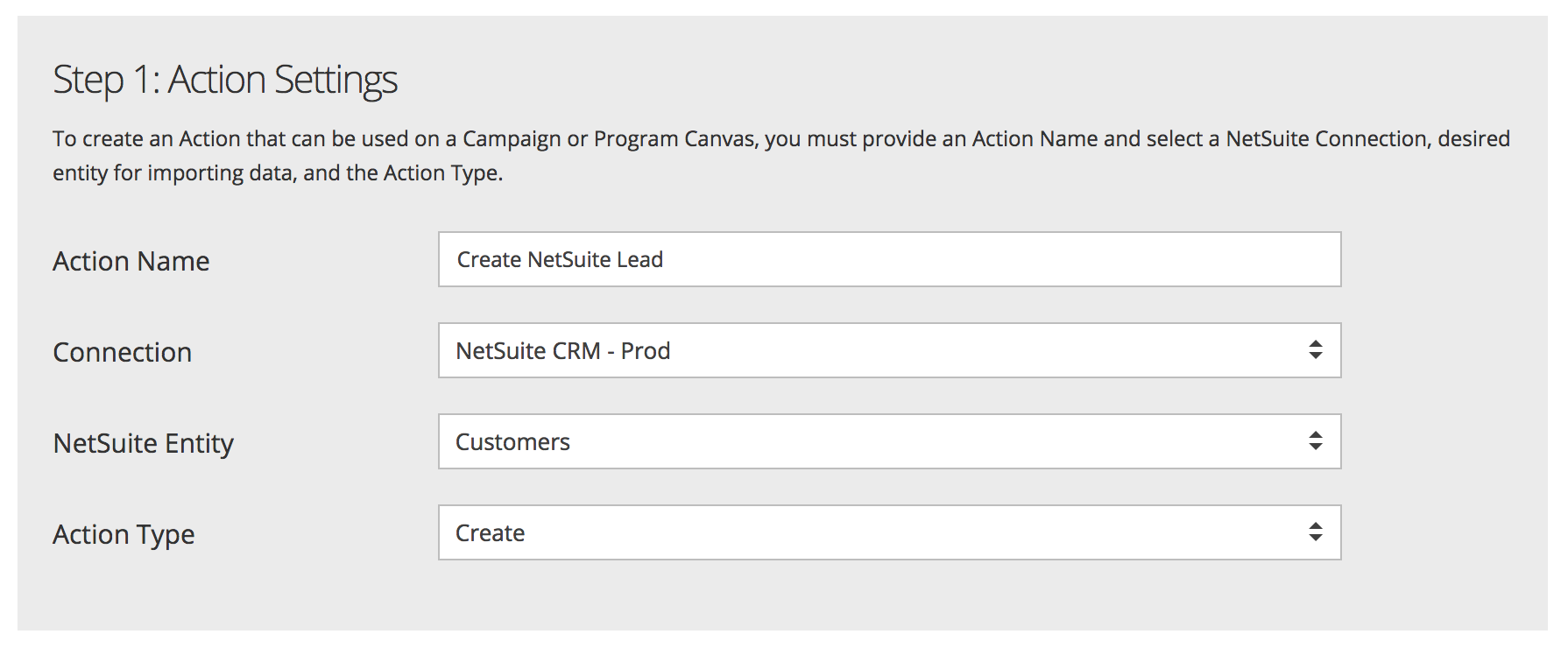Image resolution: width=1568 pixels, height=648 pixels.
Task: Select the "NetSuite CRM - Prod" connection value
Action: [x=562, y=351]
